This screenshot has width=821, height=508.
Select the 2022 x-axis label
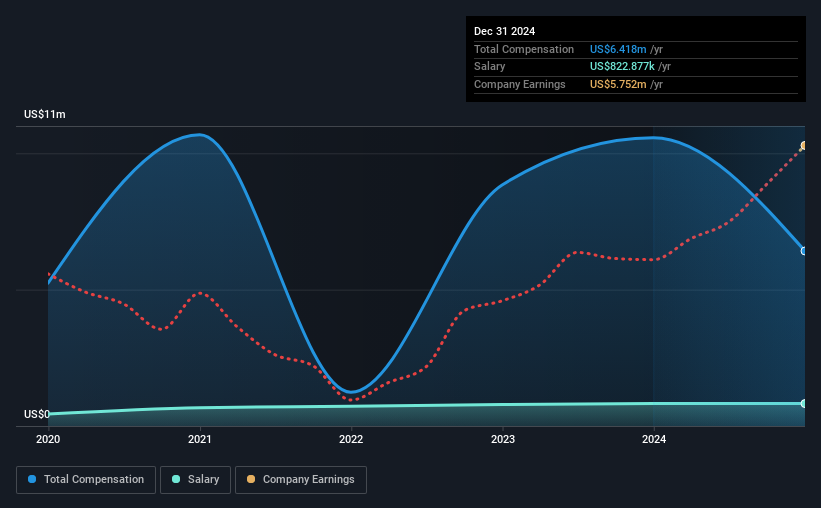pos(351,439)
